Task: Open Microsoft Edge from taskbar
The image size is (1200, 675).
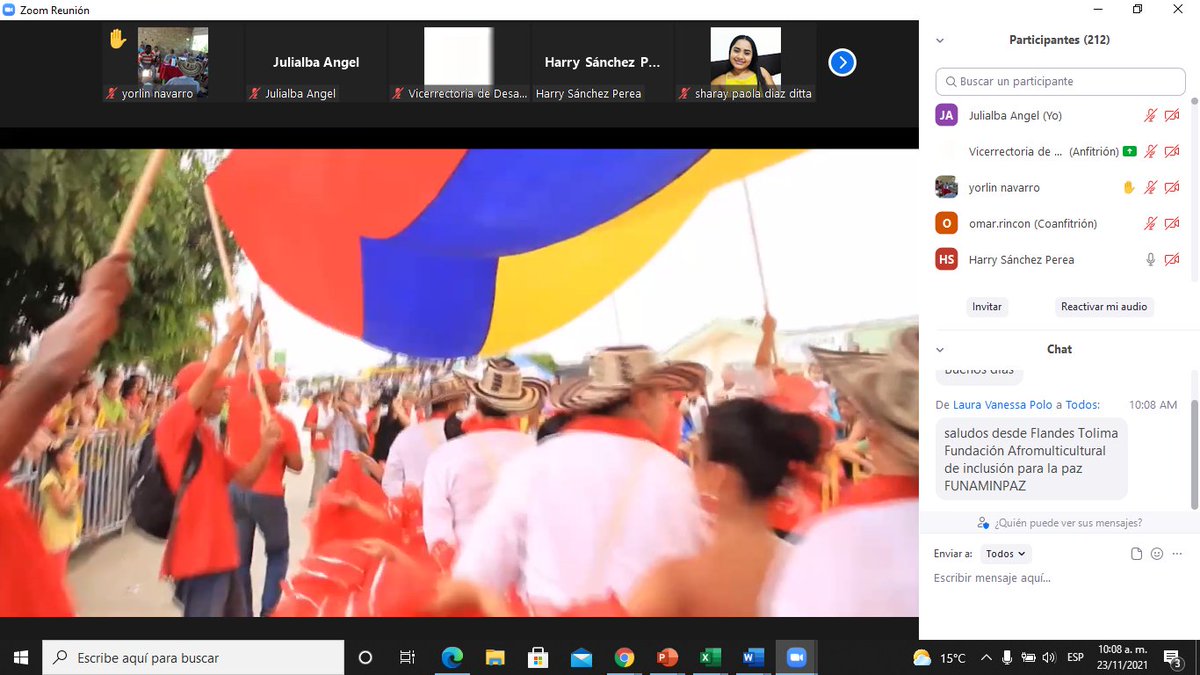Action: pyautogui.click(x=452, y=657)
